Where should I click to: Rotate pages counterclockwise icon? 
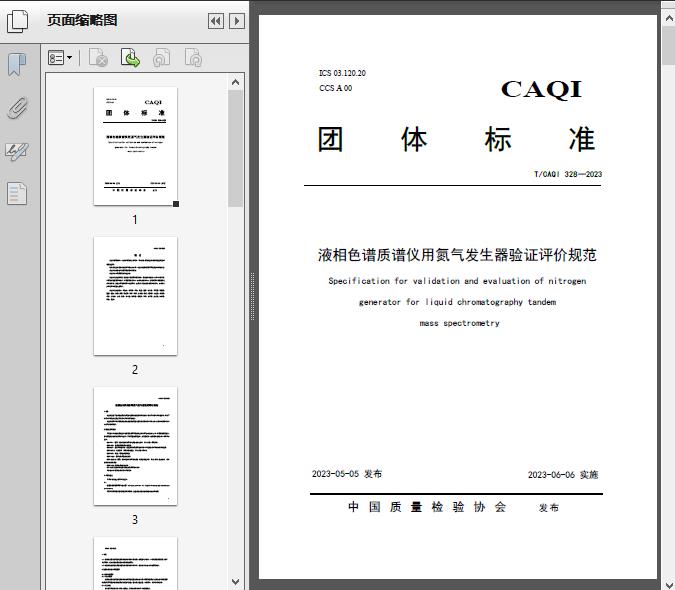[x=161, y=58]
